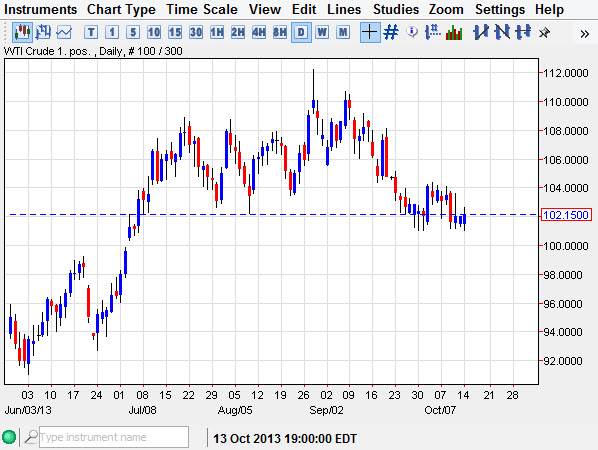Open the Studies menu
This screenshot has width=598, height=450.
[395, 9]
